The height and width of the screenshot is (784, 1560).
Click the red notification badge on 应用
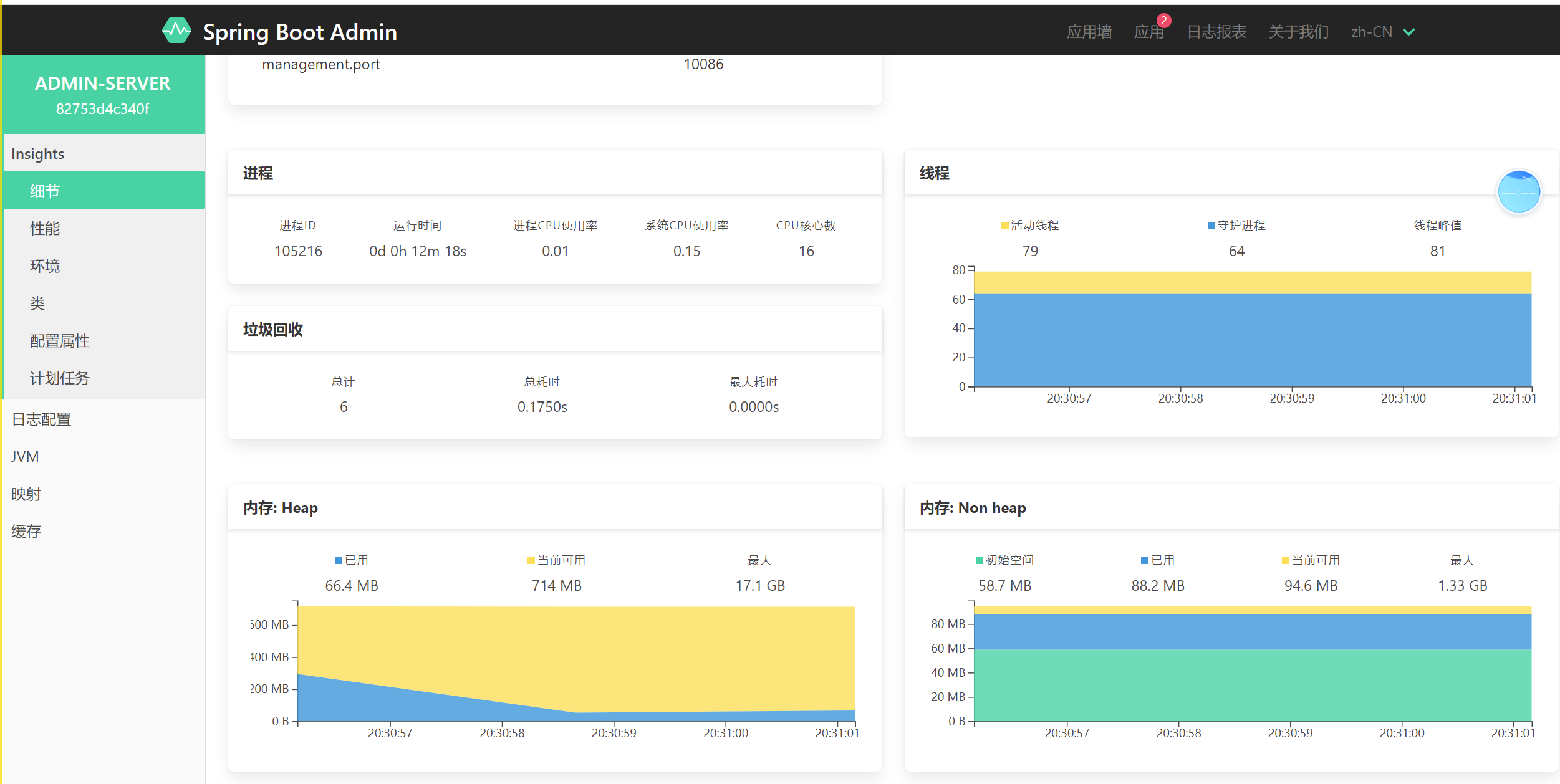(x=1163, y=21)
